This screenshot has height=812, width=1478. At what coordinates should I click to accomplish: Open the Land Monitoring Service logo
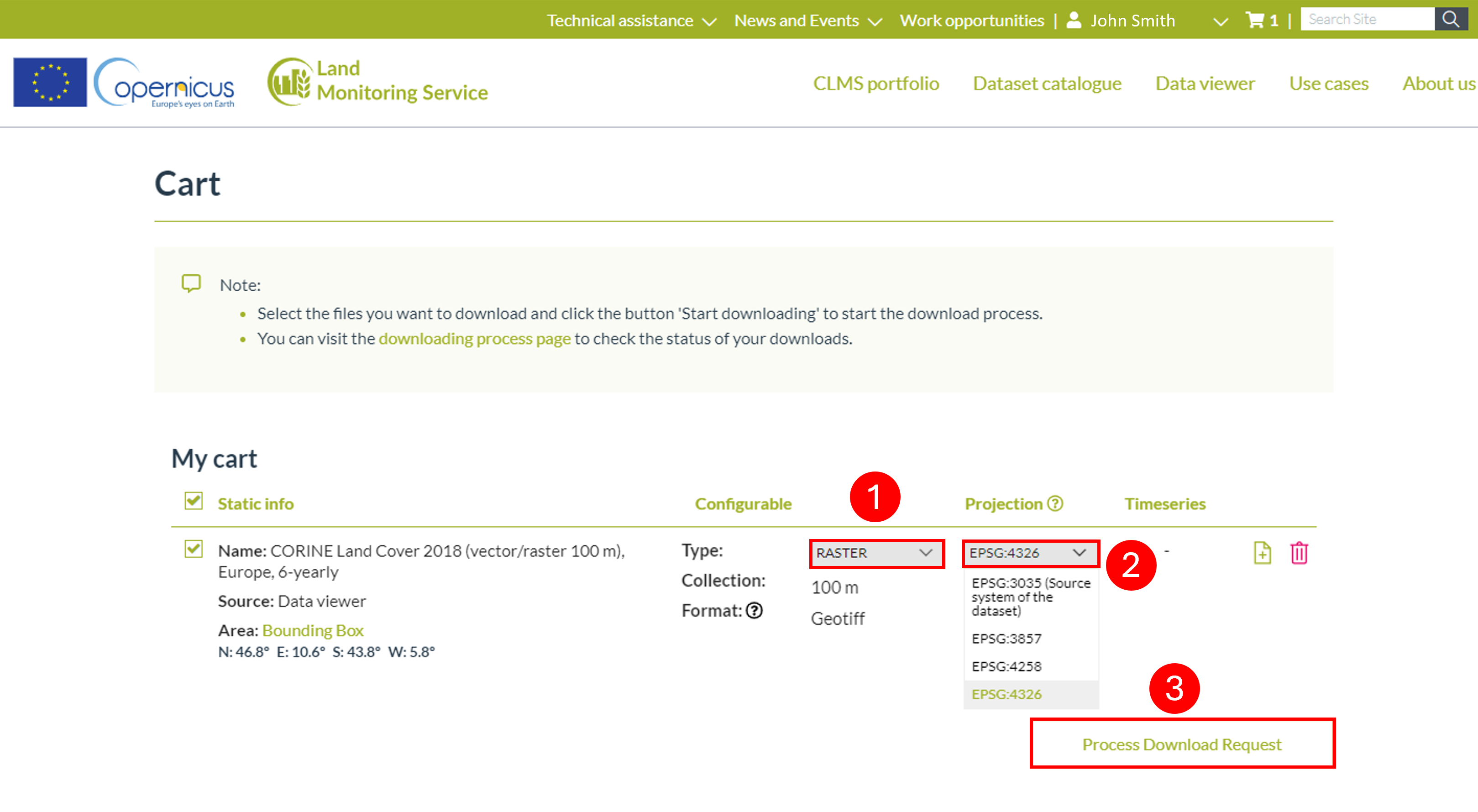coord(377,82)
